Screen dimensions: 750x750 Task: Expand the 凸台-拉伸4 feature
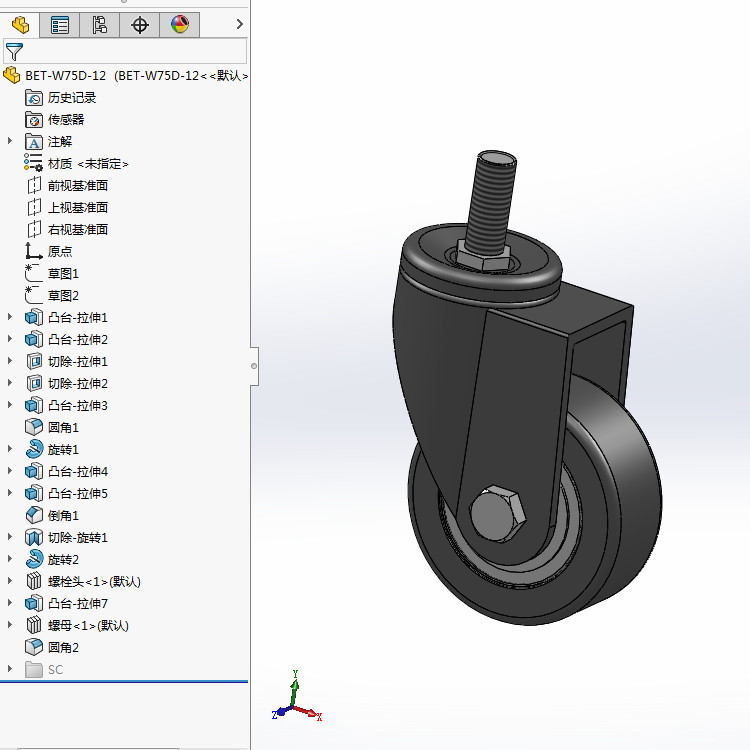click(x=10, y=471)
